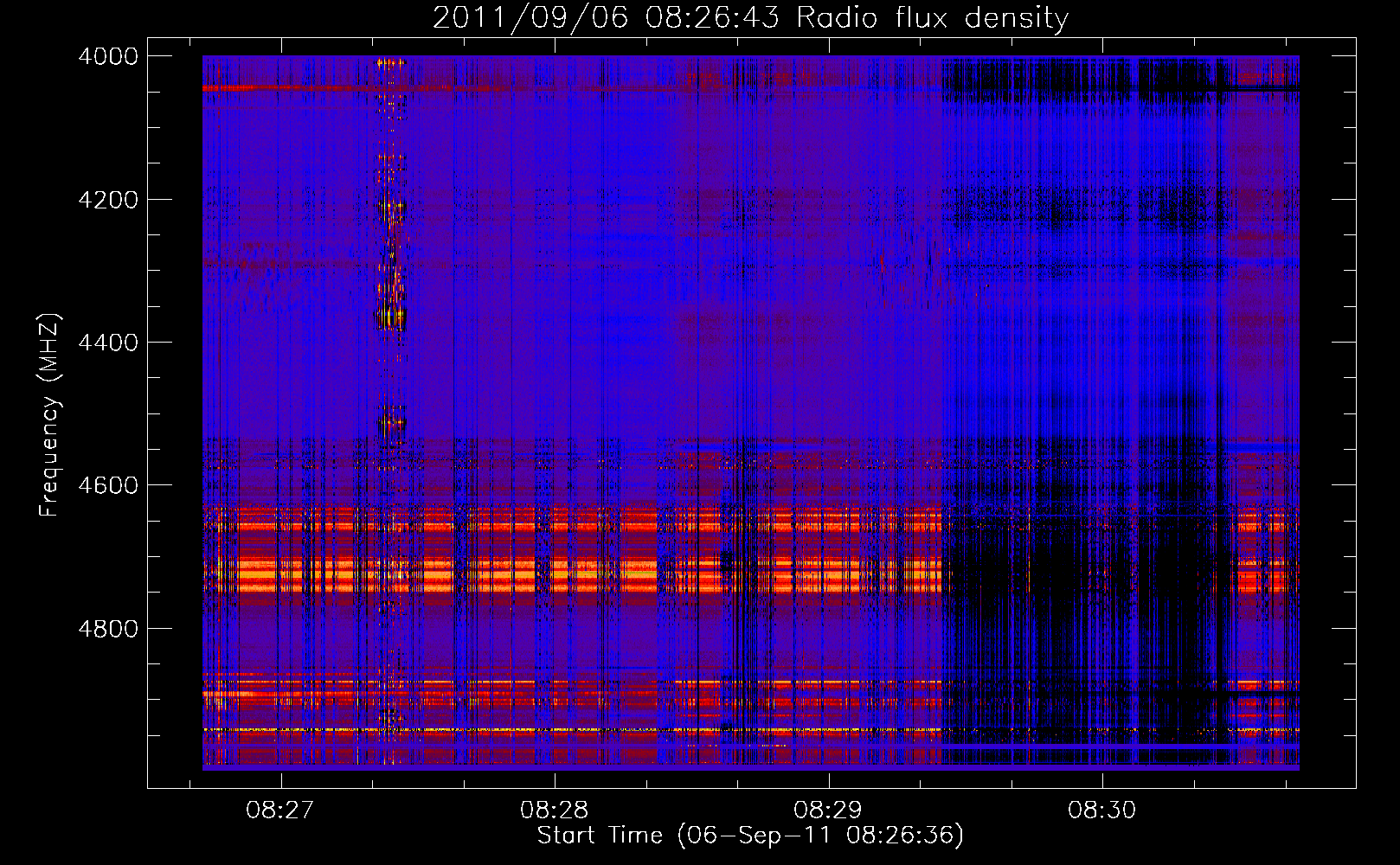Image resolution: width=1400 pixels, height=865 pixels.
Task: Click the 08:29 time axis label
Action: coord(828,811)
